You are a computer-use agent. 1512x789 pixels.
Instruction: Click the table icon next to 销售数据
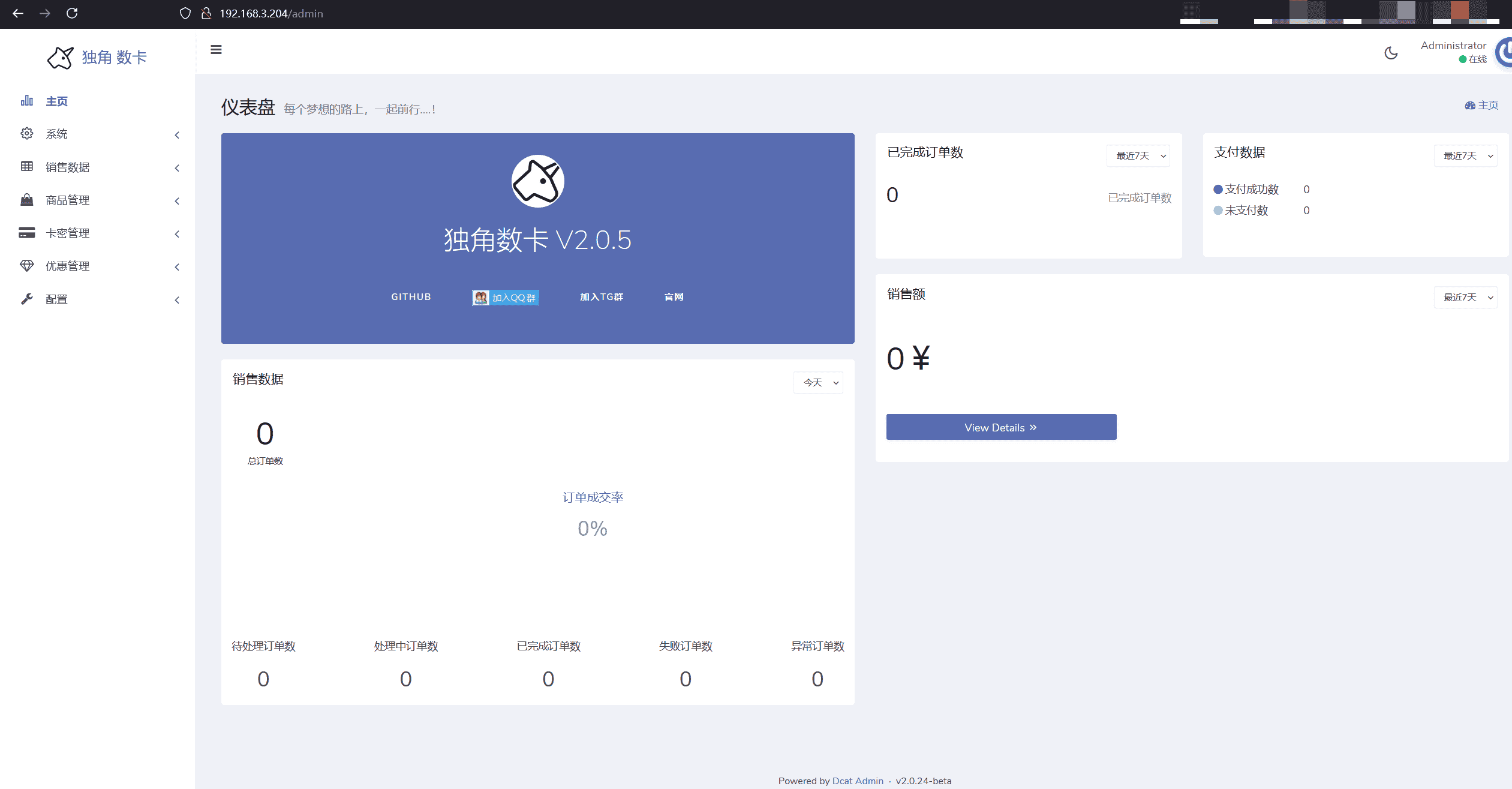27,166
